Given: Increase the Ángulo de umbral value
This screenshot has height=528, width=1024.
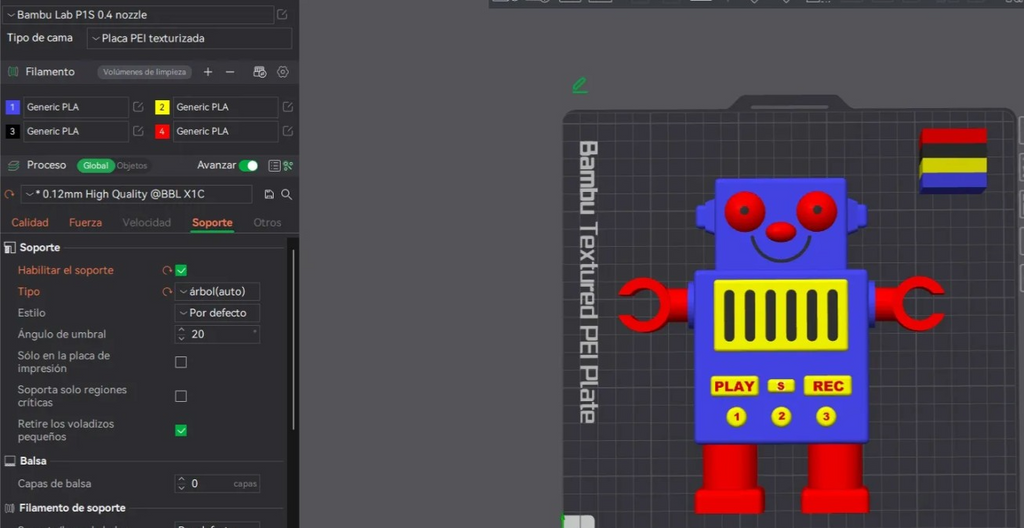Looking at the screenshot, I should (182, 330).
